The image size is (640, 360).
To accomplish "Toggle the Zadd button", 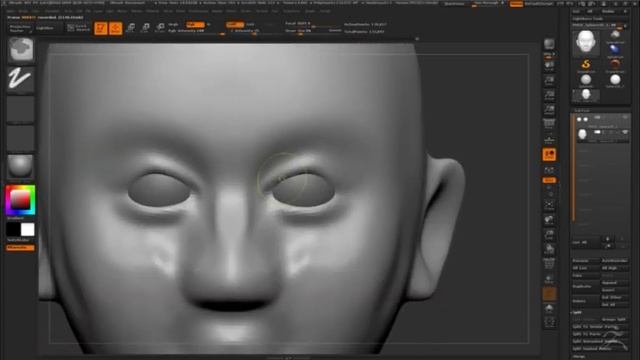I will click(x=235, y=24).
